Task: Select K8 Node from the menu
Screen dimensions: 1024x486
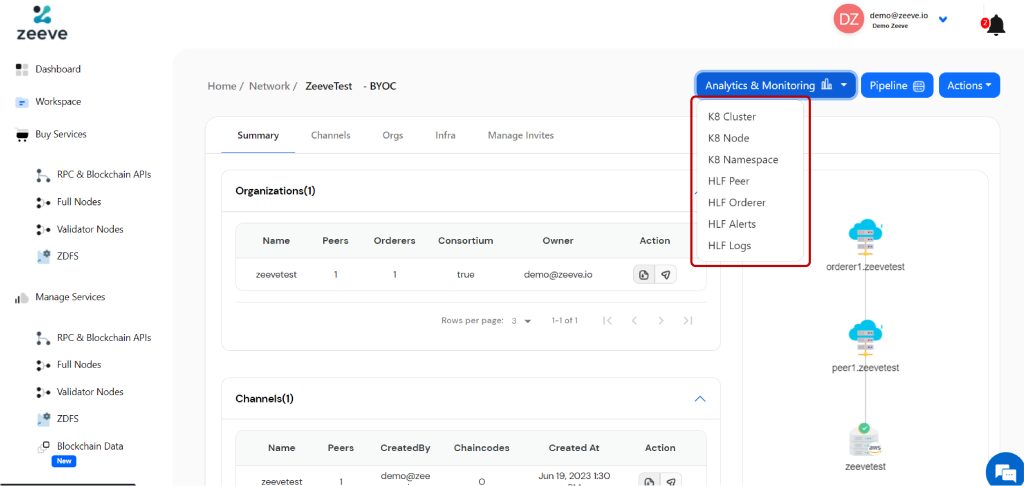Action: click(729, 138)
